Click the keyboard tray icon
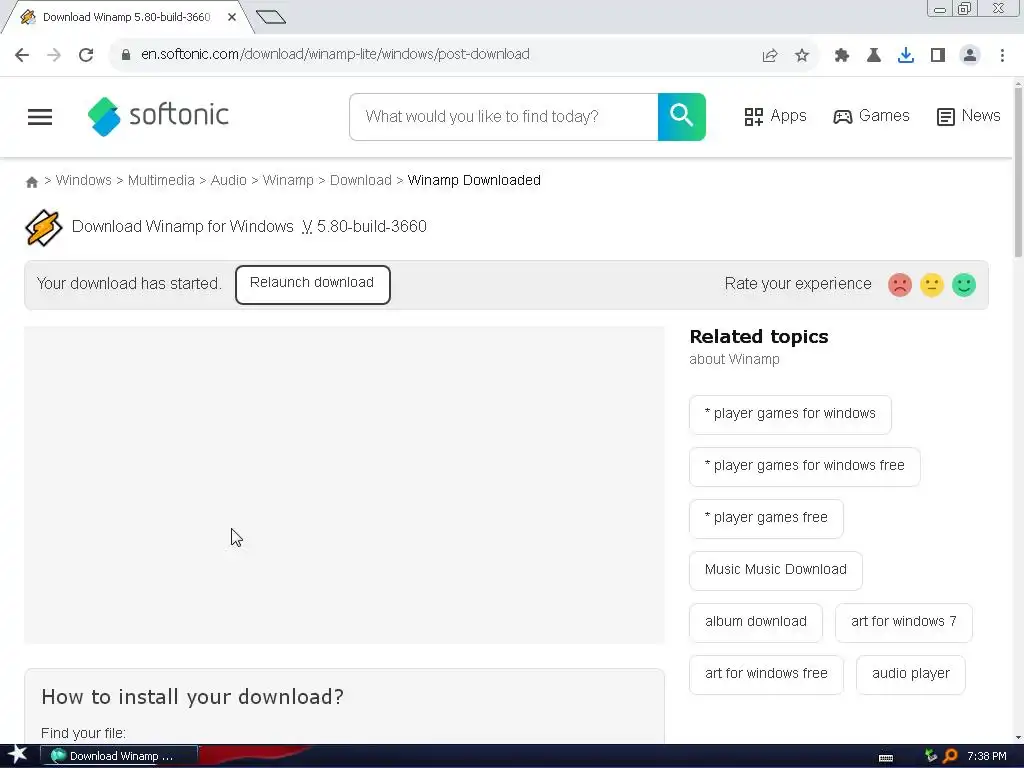The image size is (1024, 768). [886, 758]
